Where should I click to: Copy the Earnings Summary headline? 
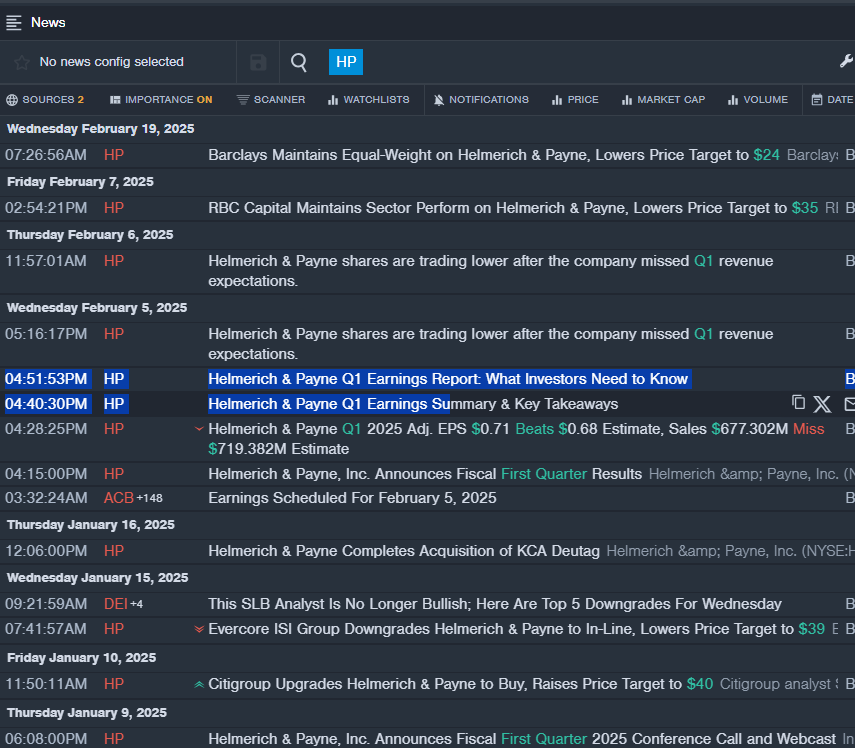[x=798, y=402]
